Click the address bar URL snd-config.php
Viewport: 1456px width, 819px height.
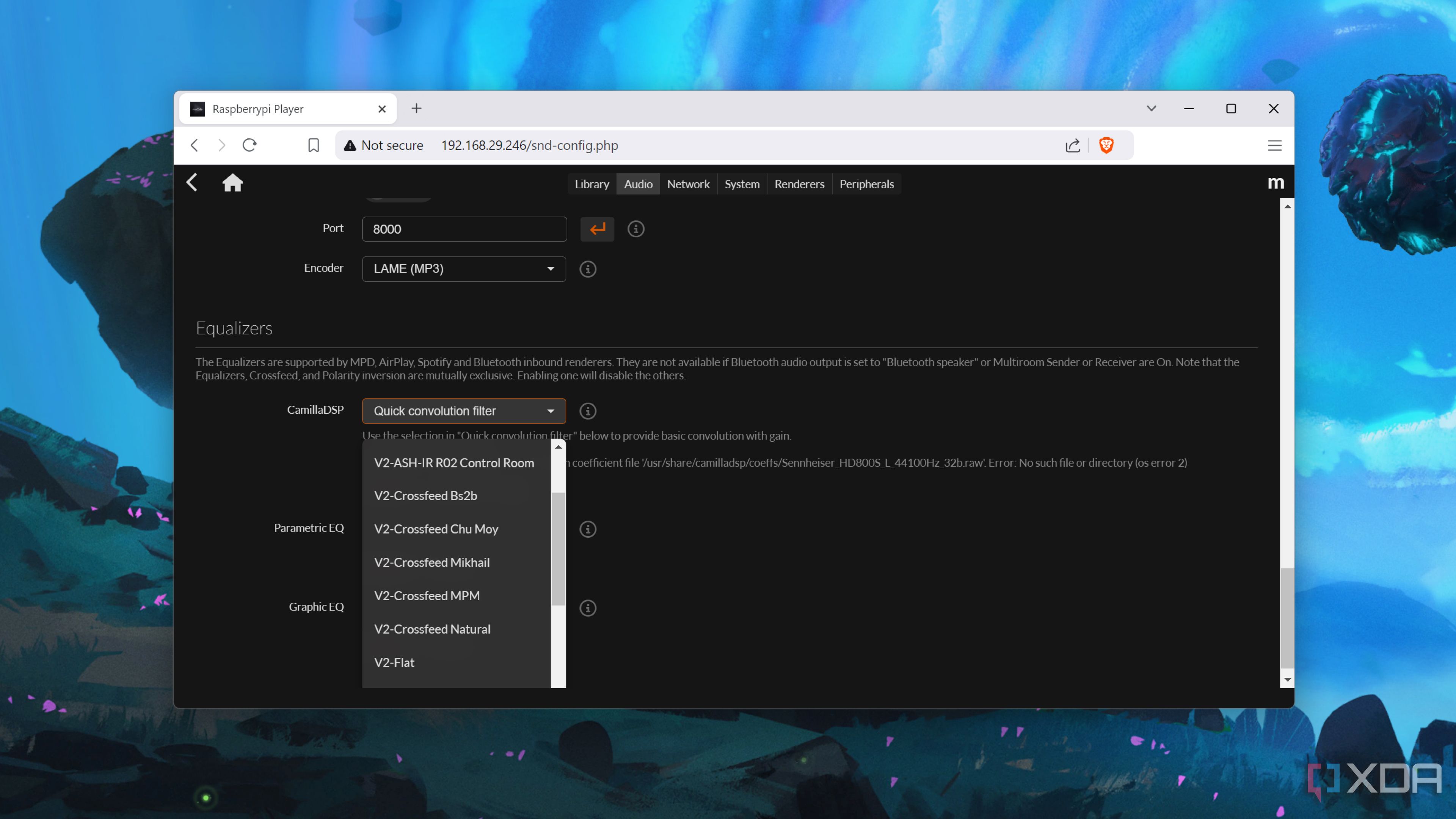(x=529, y=145)
